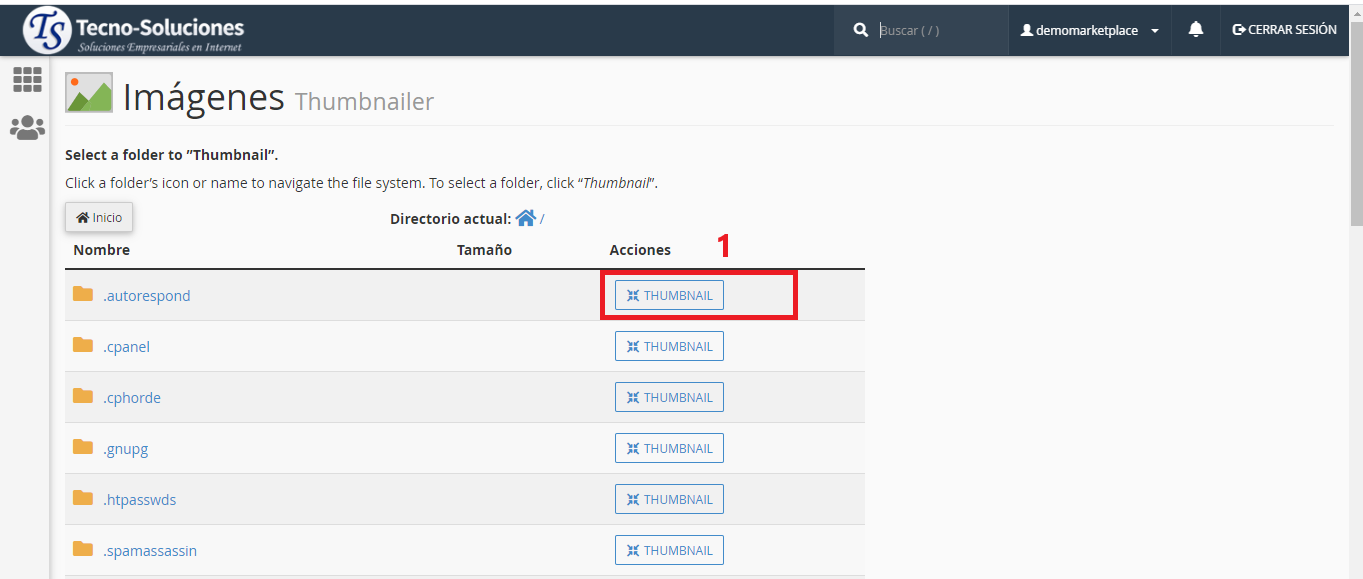Open the apps grid icon in sidebar
This screenshot has width=1363, height=579.
pos(27,80)
